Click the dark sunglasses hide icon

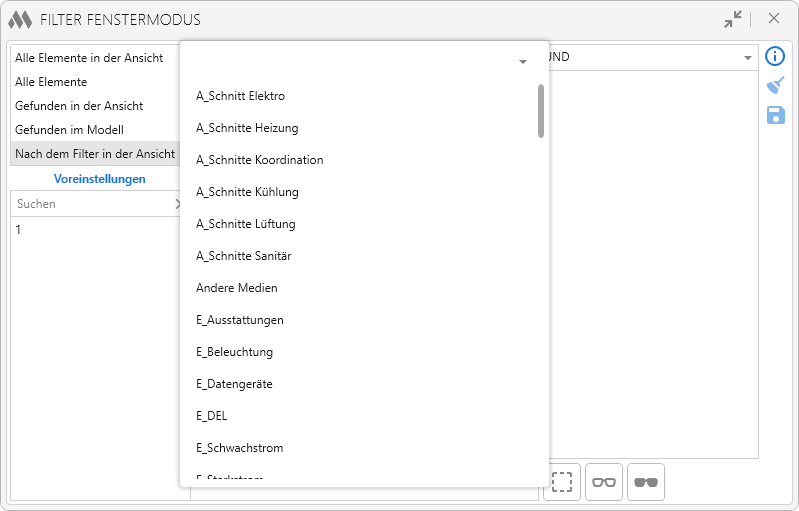[x=646, y=482]
